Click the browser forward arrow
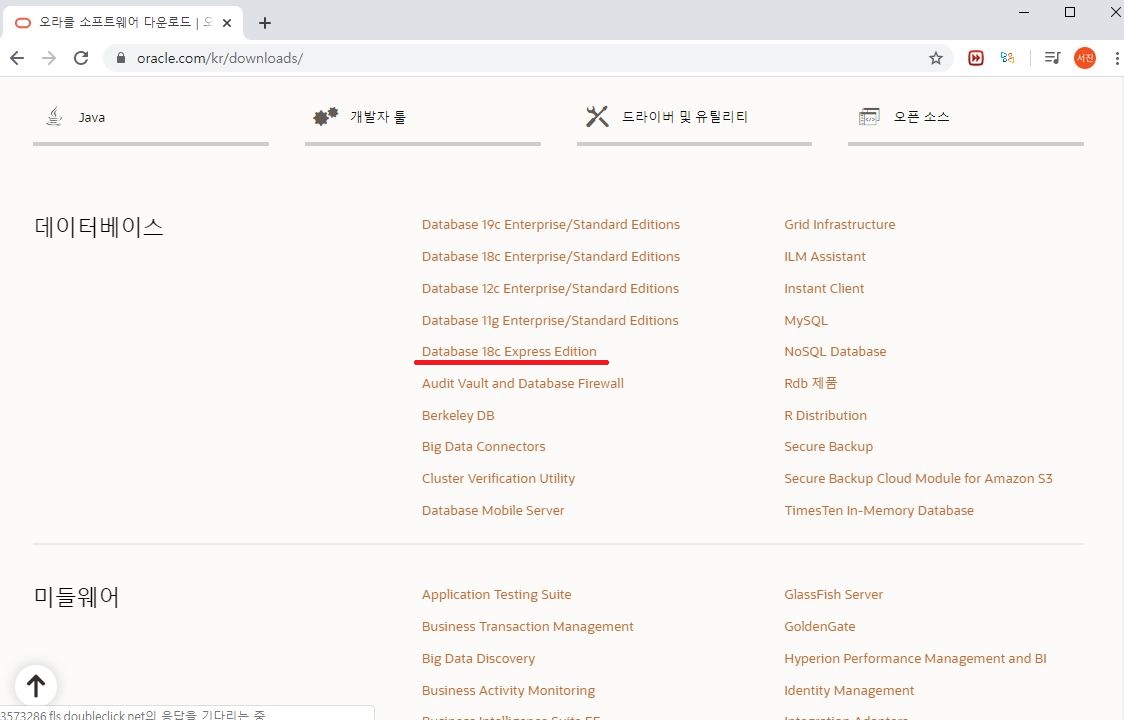Image resolution: width=1124 pixels, height=720 pixels. pyautogui.click(x=49, y=58)
